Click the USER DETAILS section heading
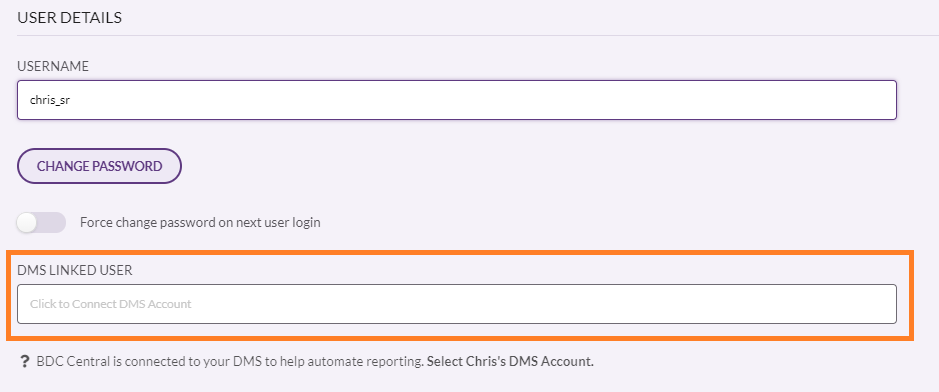Screen dimensions: 939x392 [69, 18]
